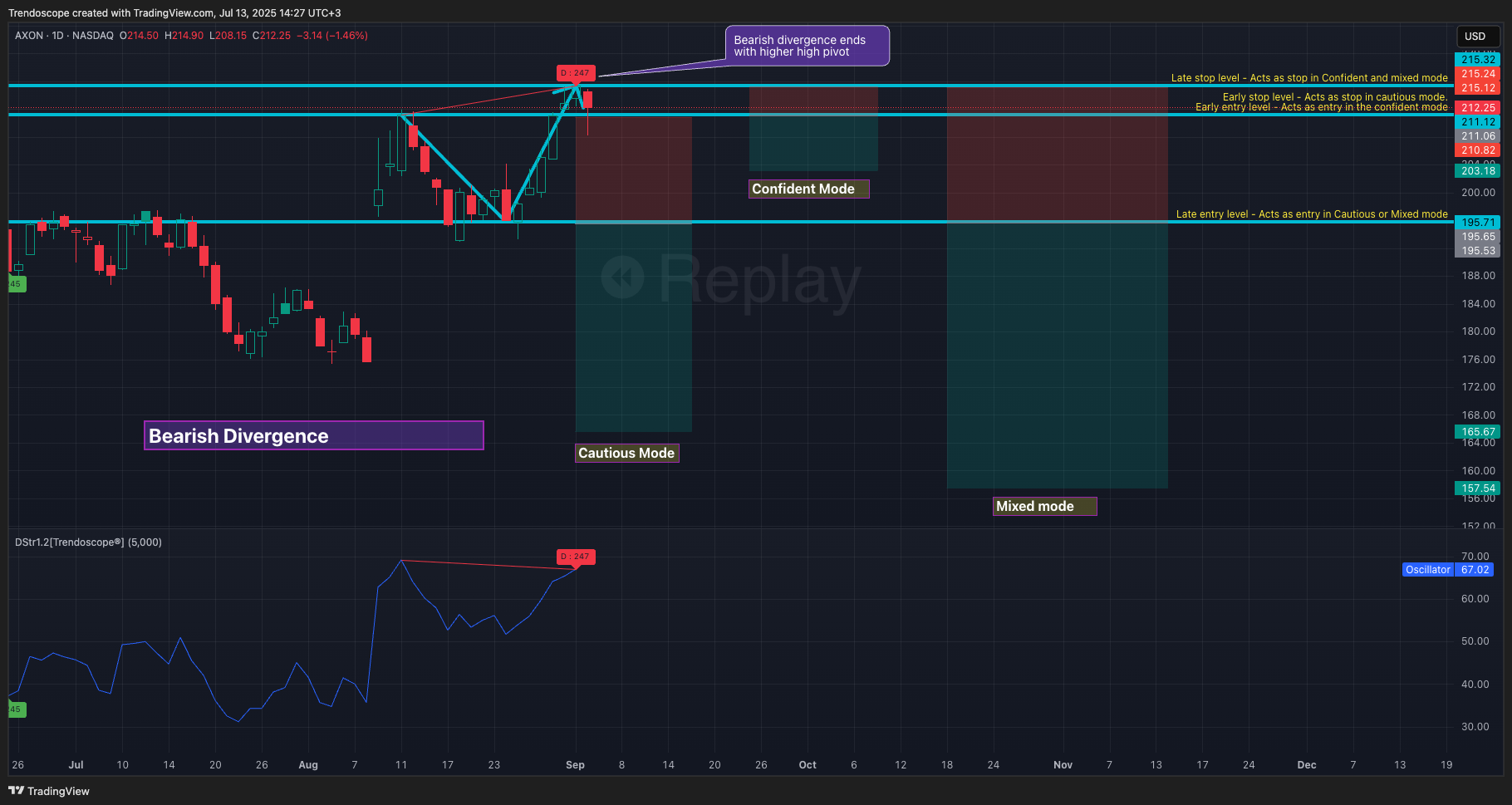Open the USD currency selector
1512x805 pixels.
click(x=1478, y=37)
